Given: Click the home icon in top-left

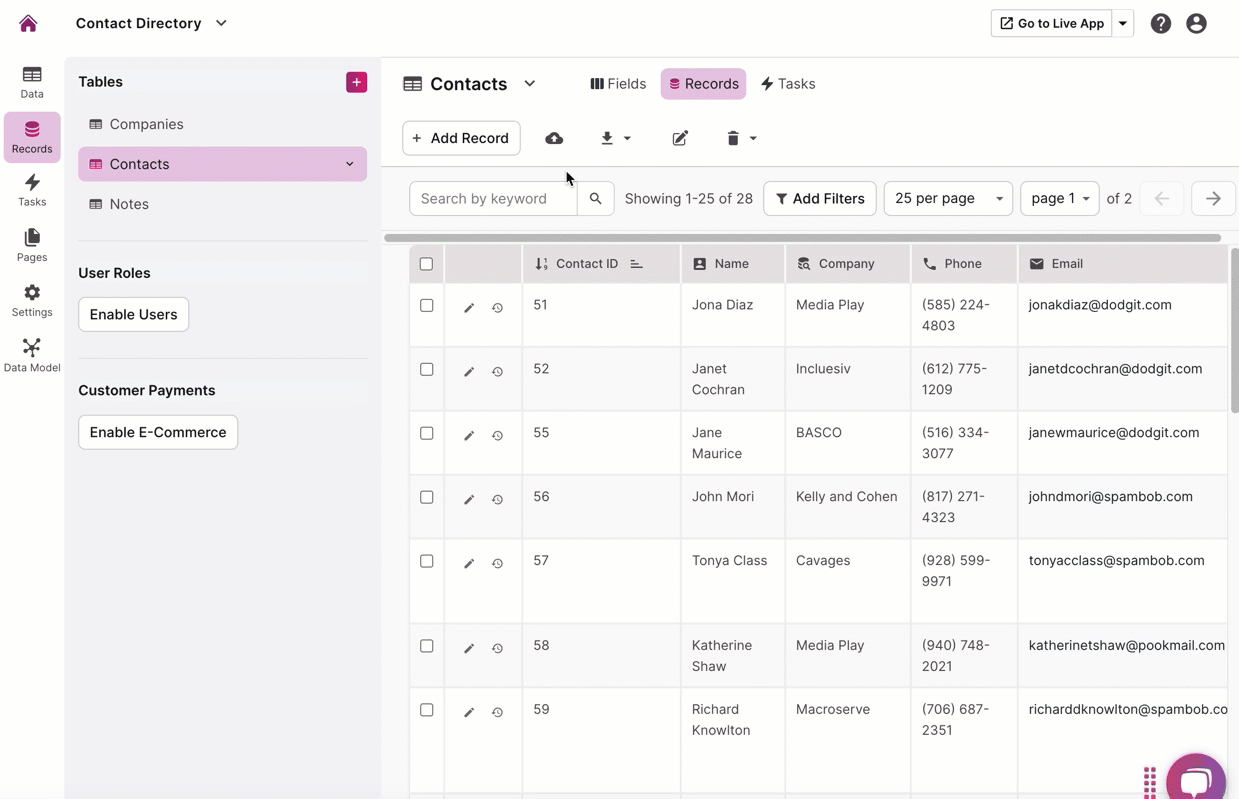Looking at the screenshot, I should (x=28, y=23).
